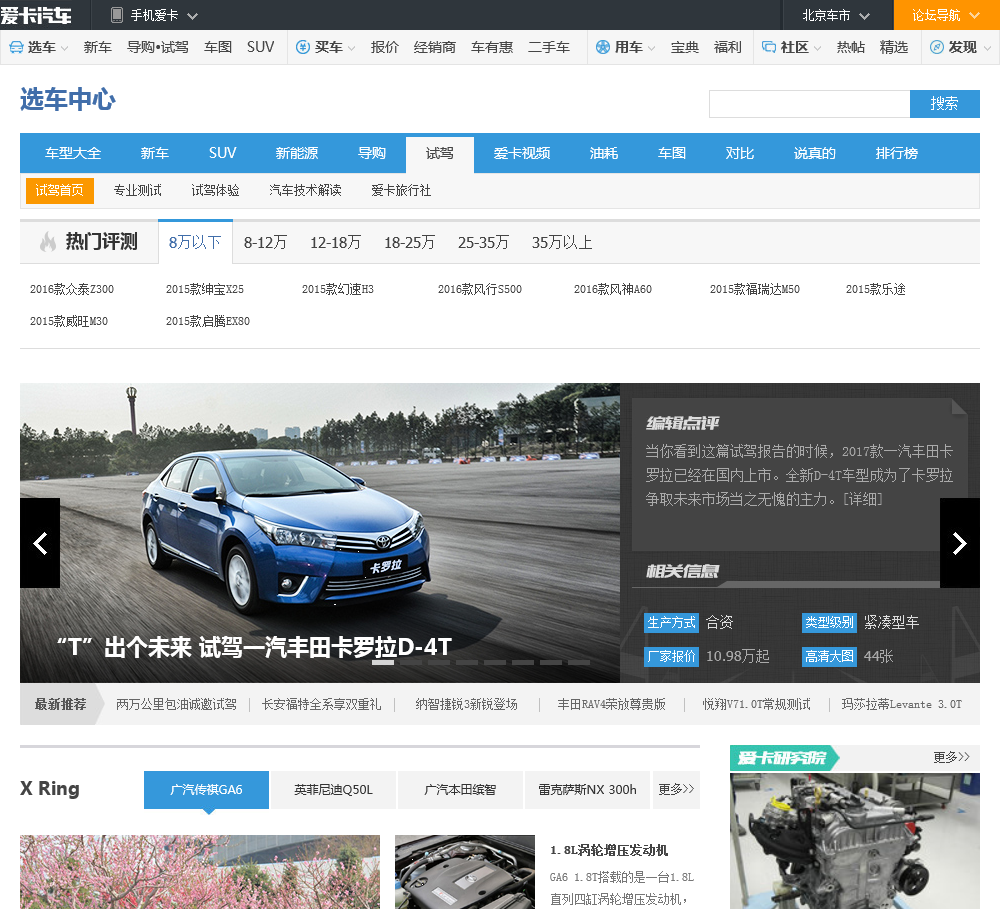The width and height of the screenshot is (1000, 909).
Task: Go to previous slide with left arrow
Action: (x=40, y=543)
